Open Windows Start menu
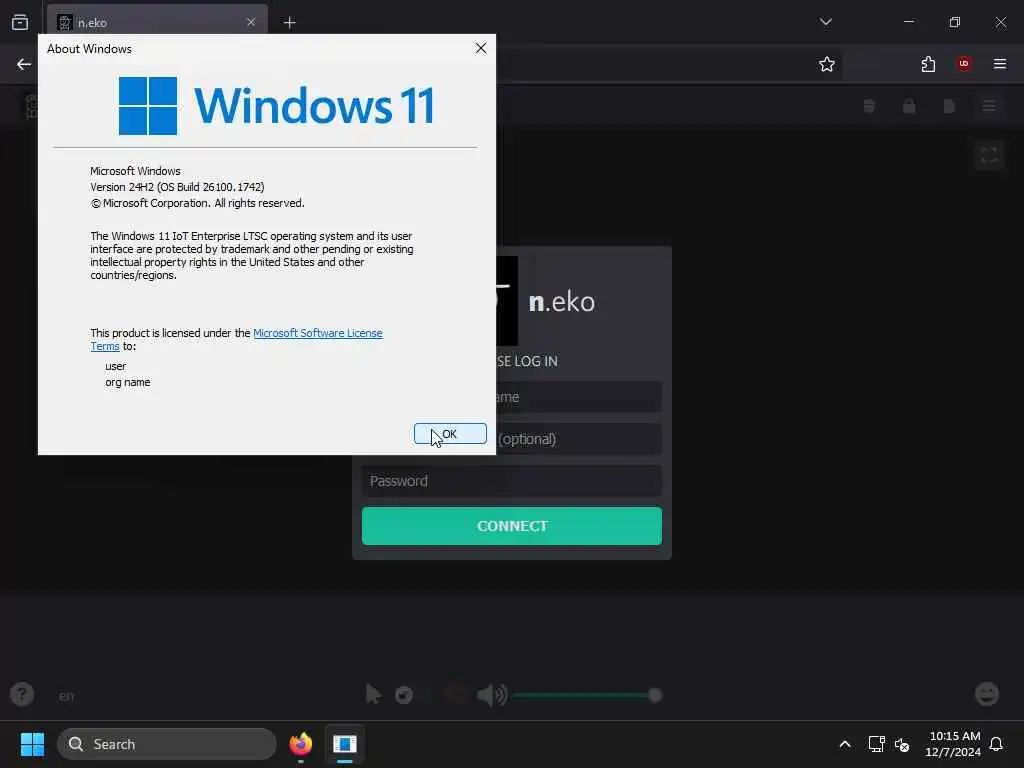The width and height of the screenshot is (1024, 768). click(32, 744)
